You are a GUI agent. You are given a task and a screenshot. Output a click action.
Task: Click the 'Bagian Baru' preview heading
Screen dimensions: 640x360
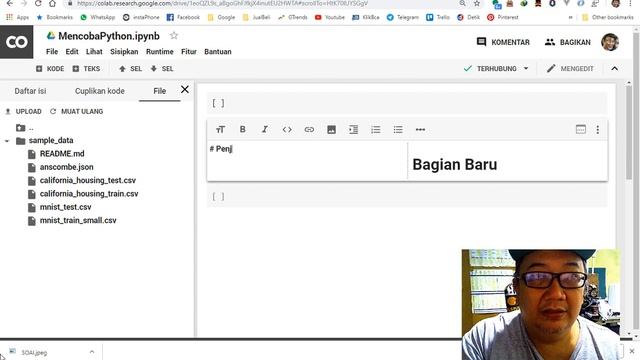pyautogui.click(x=455, y=164)
